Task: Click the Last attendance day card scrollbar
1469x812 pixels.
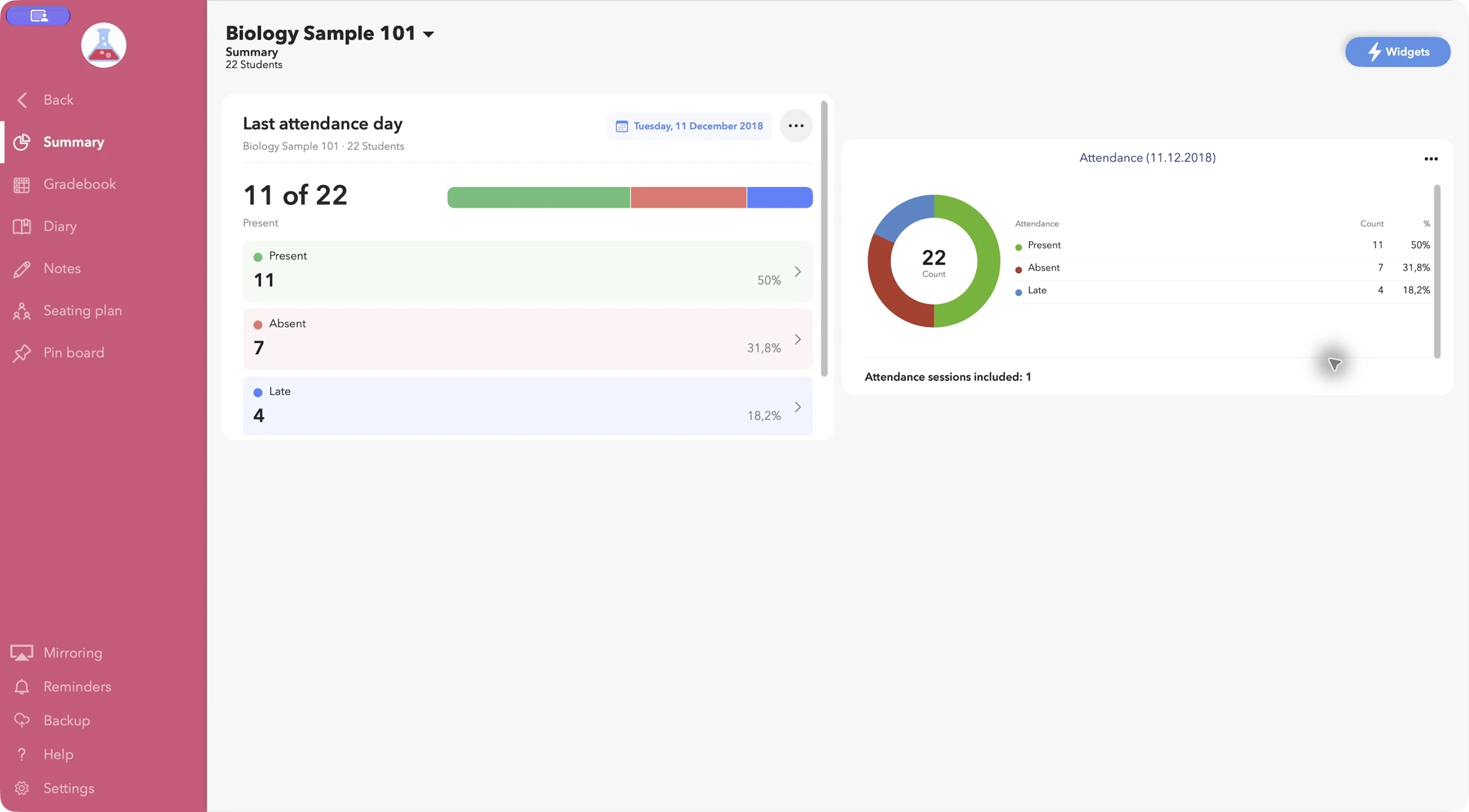Action: (x=824, y=238)
